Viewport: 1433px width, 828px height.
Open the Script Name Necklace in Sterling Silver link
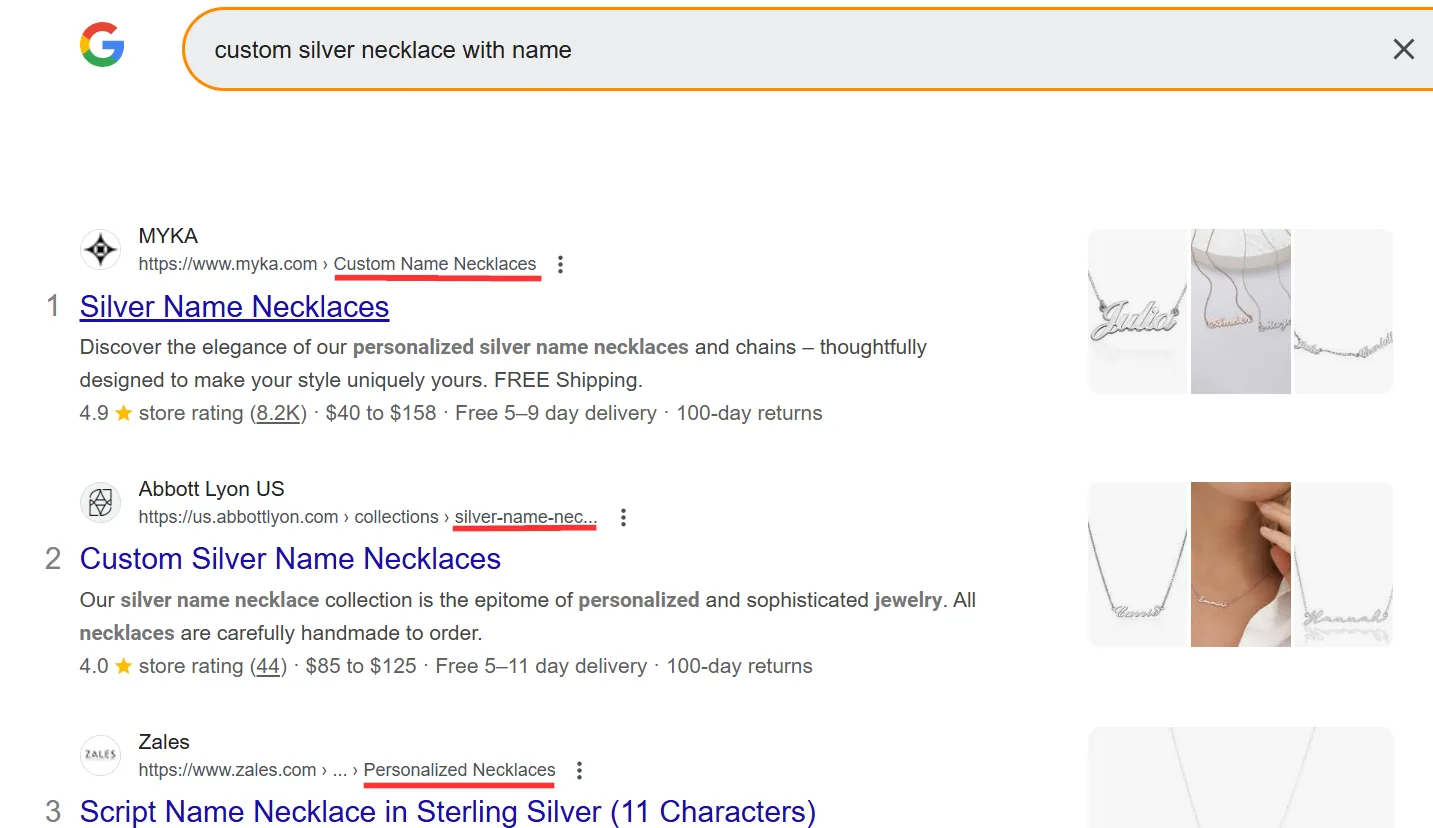coord(447,812)
